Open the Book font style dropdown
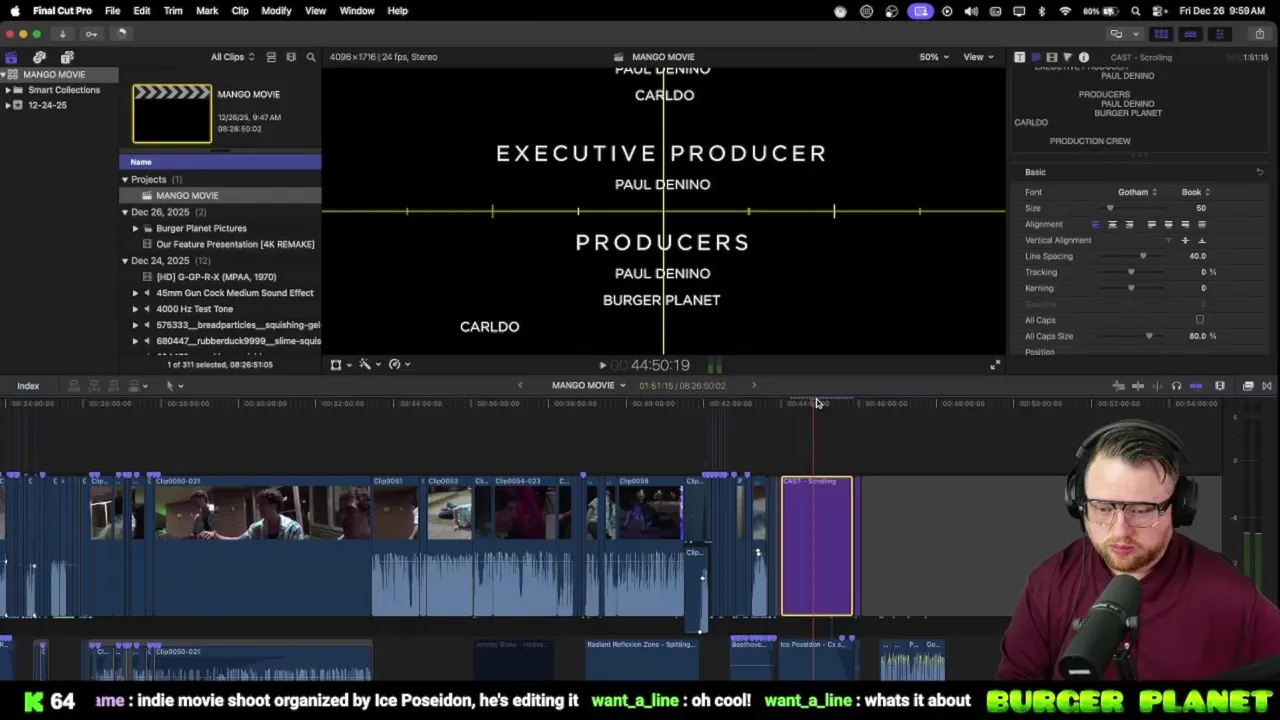The height and width of the screenshot is (720, 1280). point(1196,192)
